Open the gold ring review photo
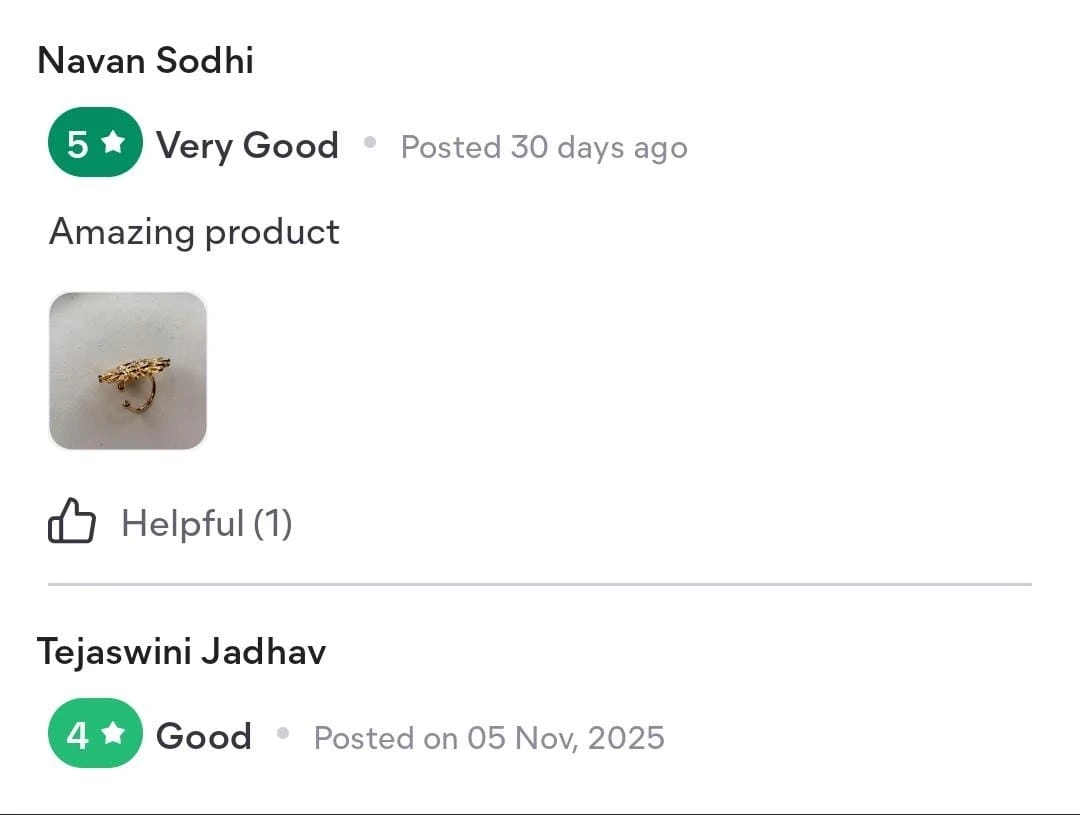The height and width of the screenshot is (815, 1080). tap(128, 371)
